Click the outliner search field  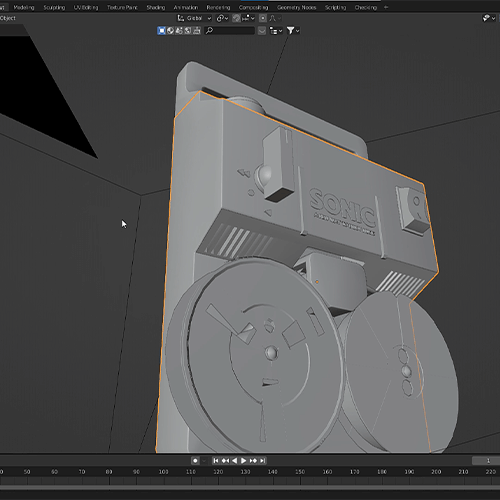230,31
